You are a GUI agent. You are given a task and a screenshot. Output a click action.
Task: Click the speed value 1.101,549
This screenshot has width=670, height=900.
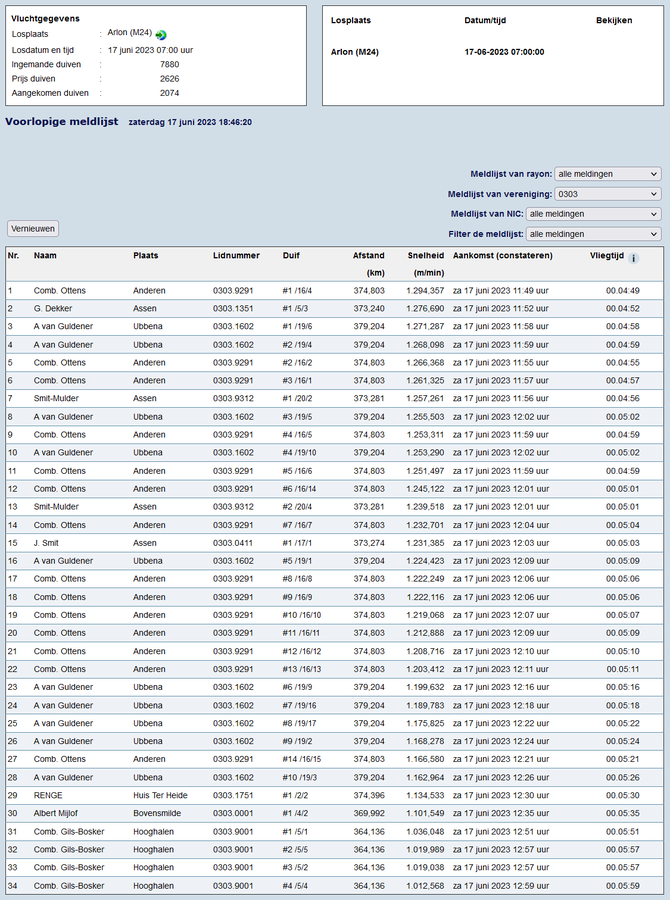click(x=425, y=813)
